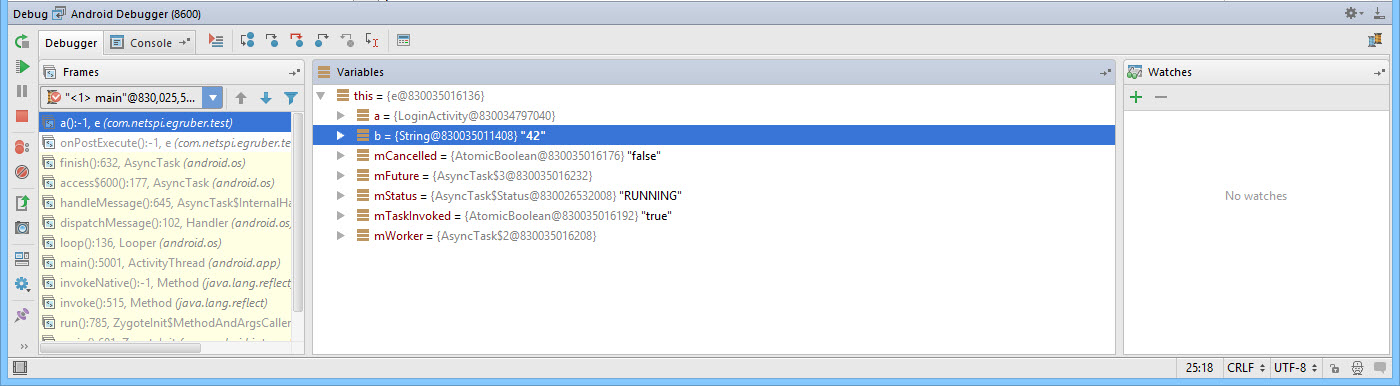Add a new watch with green plus
The height and width of the screenshot is (386, 1400).
pos(1135,98)
